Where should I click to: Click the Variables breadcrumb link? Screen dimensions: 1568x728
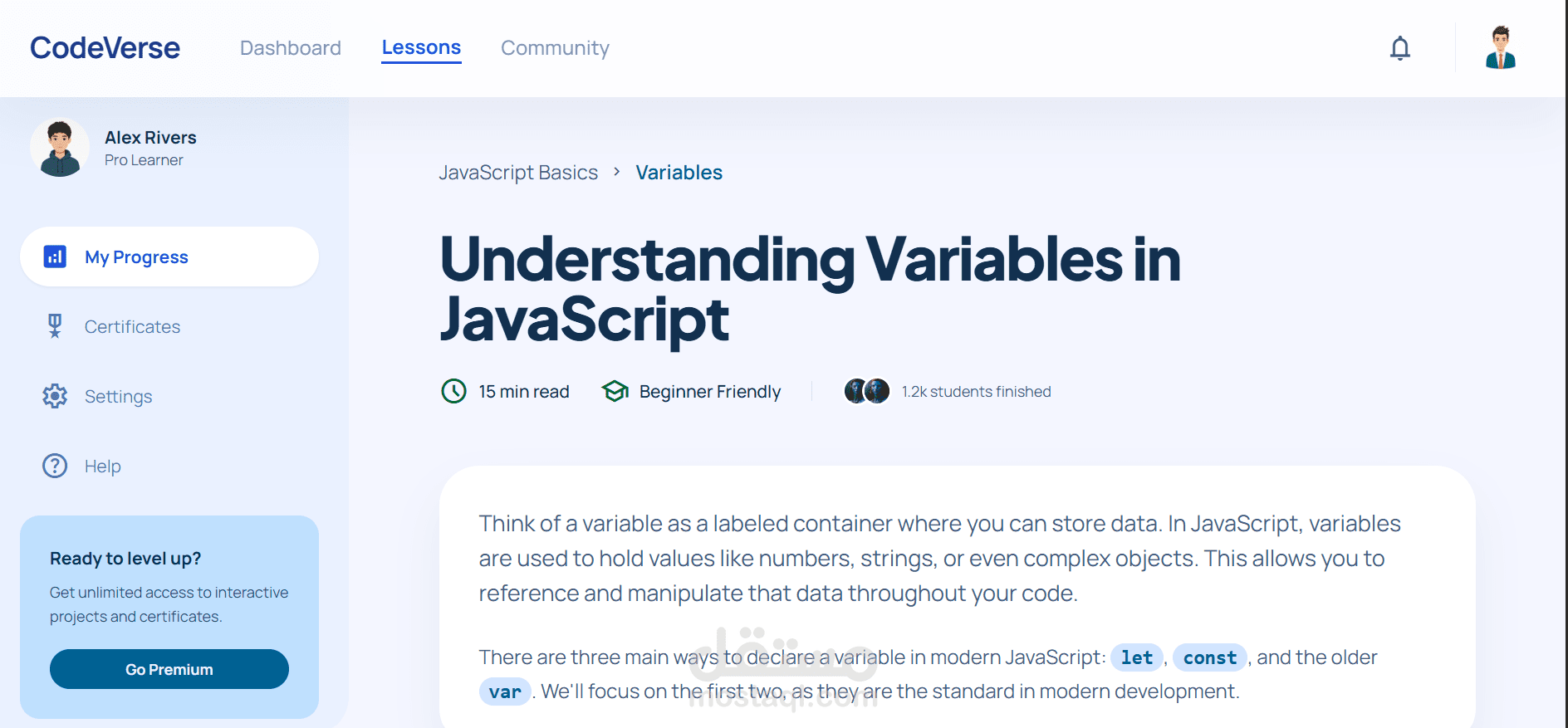click(x=679, y=173)
